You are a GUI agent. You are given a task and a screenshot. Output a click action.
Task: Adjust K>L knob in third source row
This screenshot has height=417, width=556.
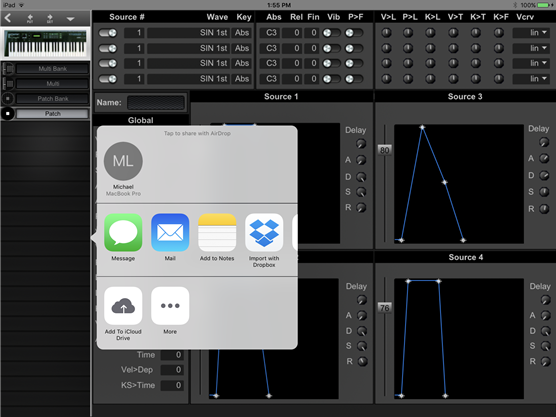(x=430, y=63)
